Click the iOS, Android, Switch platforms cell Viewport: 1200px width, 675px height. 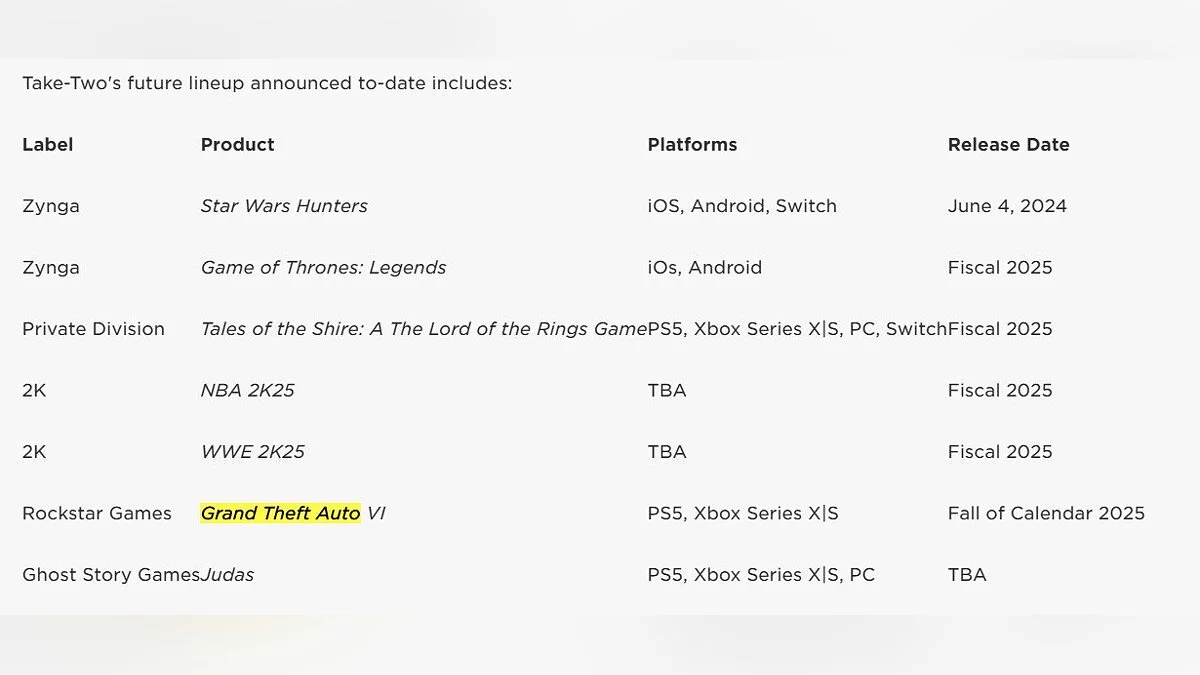742,207
